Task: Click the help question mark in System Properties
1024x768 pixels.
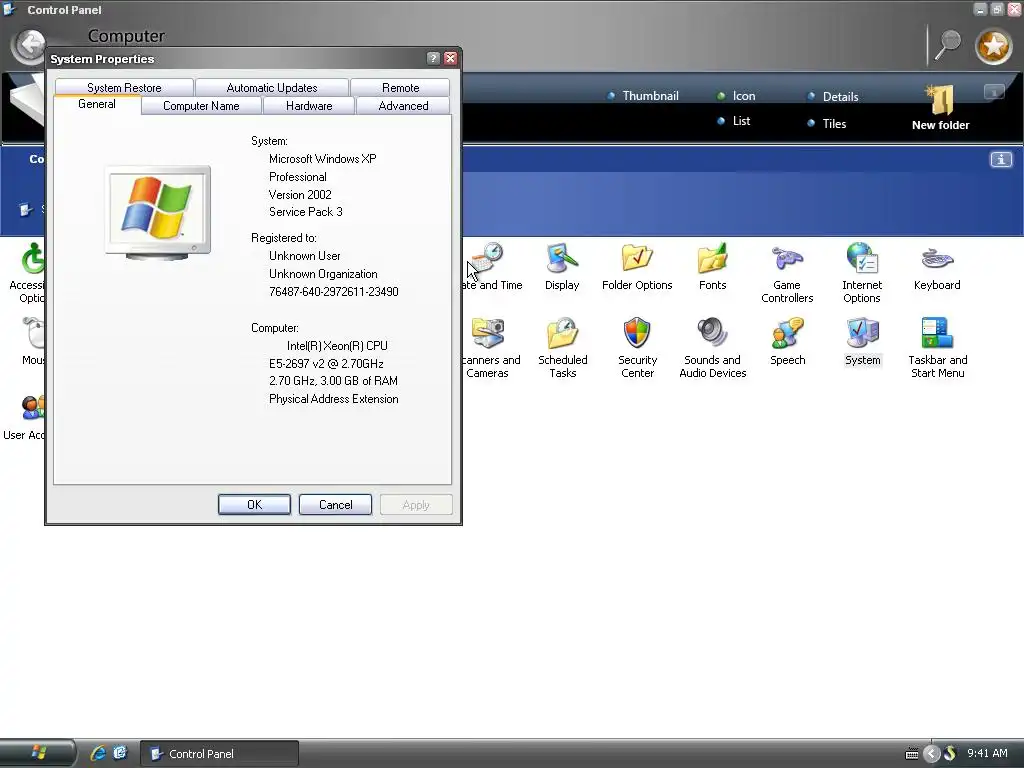Action: (432, 58)
